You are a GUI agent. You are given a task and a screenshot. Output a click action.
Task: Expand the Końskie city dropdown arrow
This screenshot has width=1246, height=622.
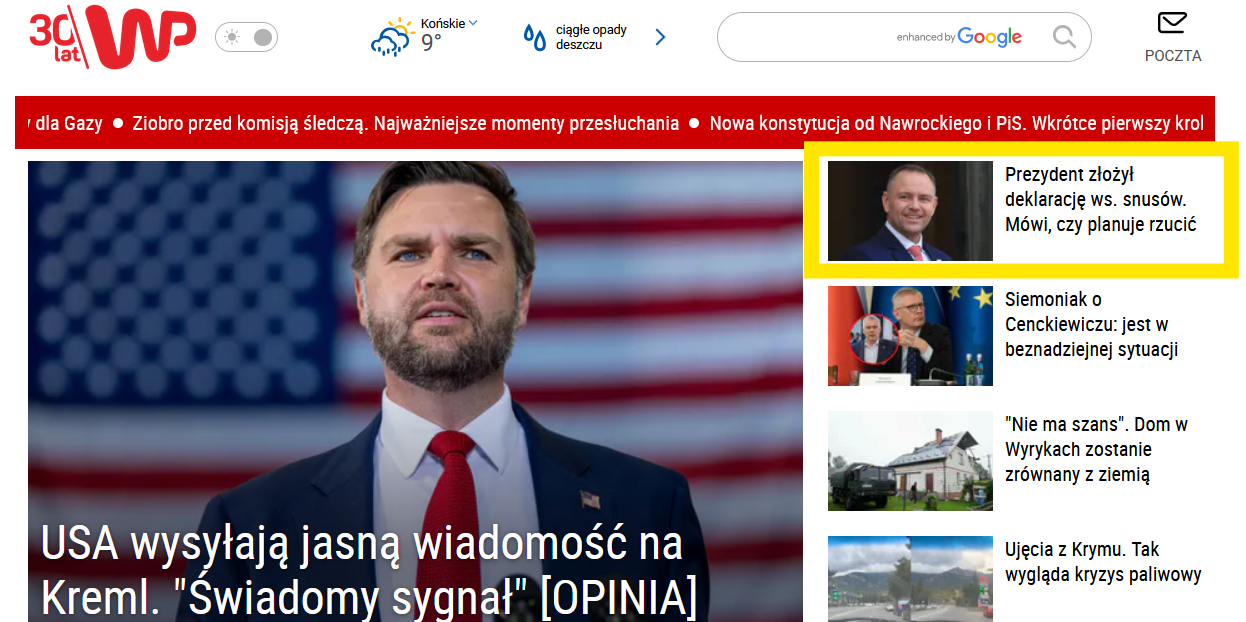473,22
